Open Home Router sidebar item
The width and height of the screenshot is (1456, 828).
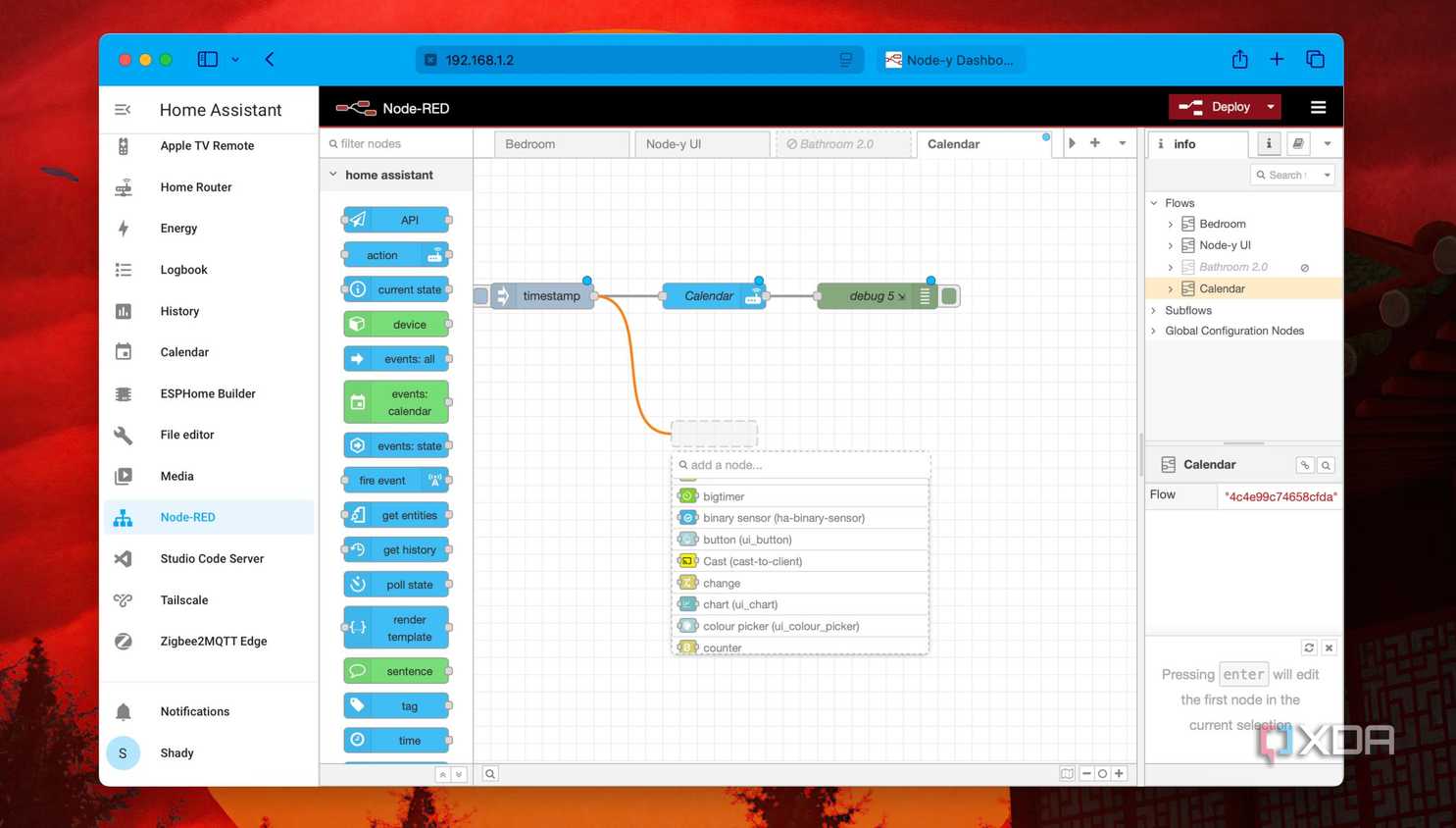click(x=208, y=187)
